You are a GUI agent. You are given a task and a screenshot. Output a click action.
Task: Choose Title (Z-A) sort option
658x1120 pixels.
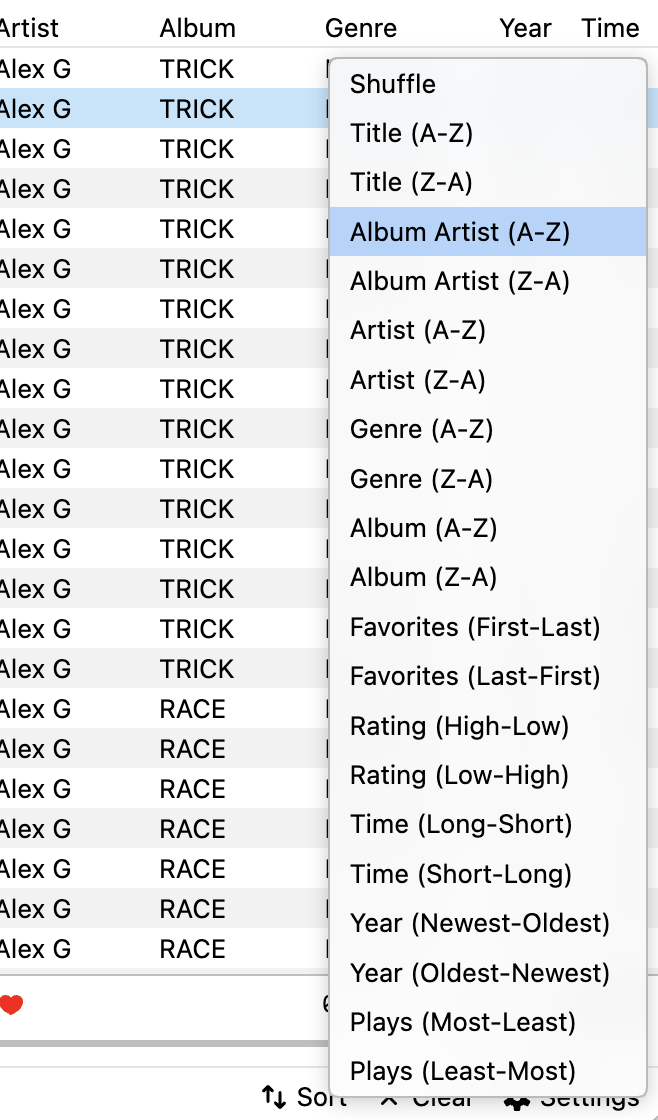(x=488, y=182)
